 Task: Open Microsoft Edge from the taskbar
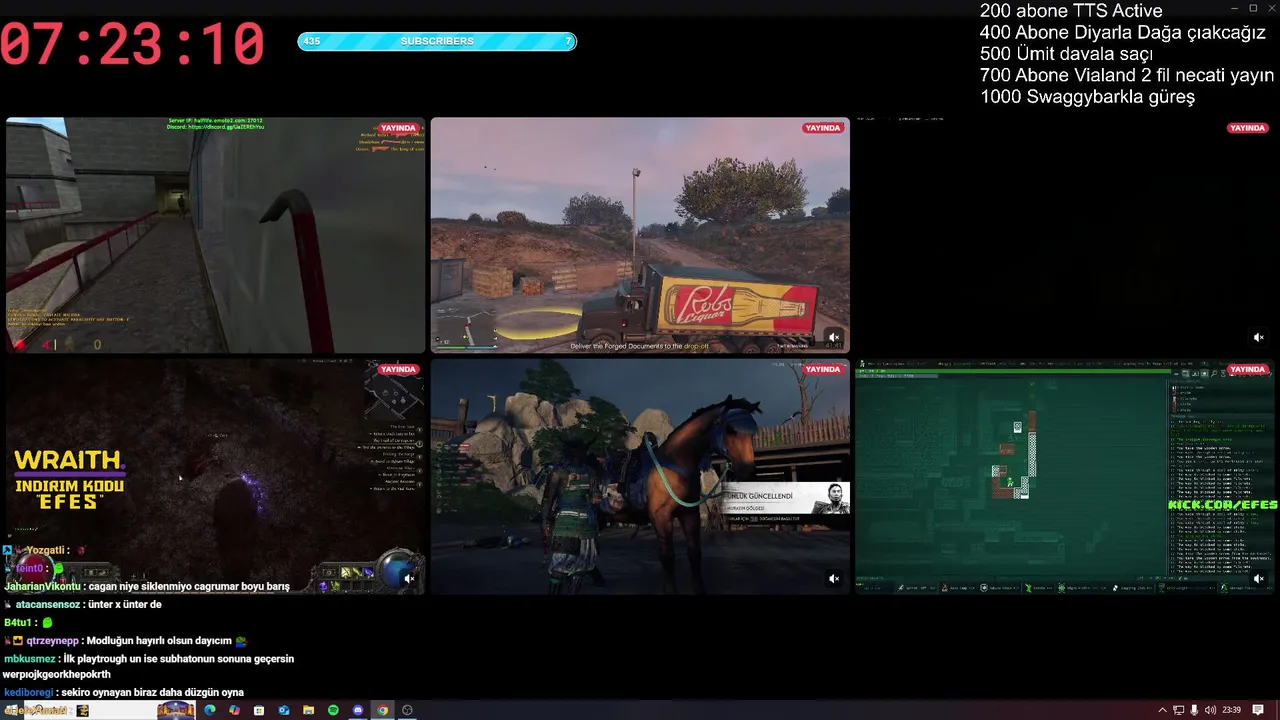coord(210,710)
